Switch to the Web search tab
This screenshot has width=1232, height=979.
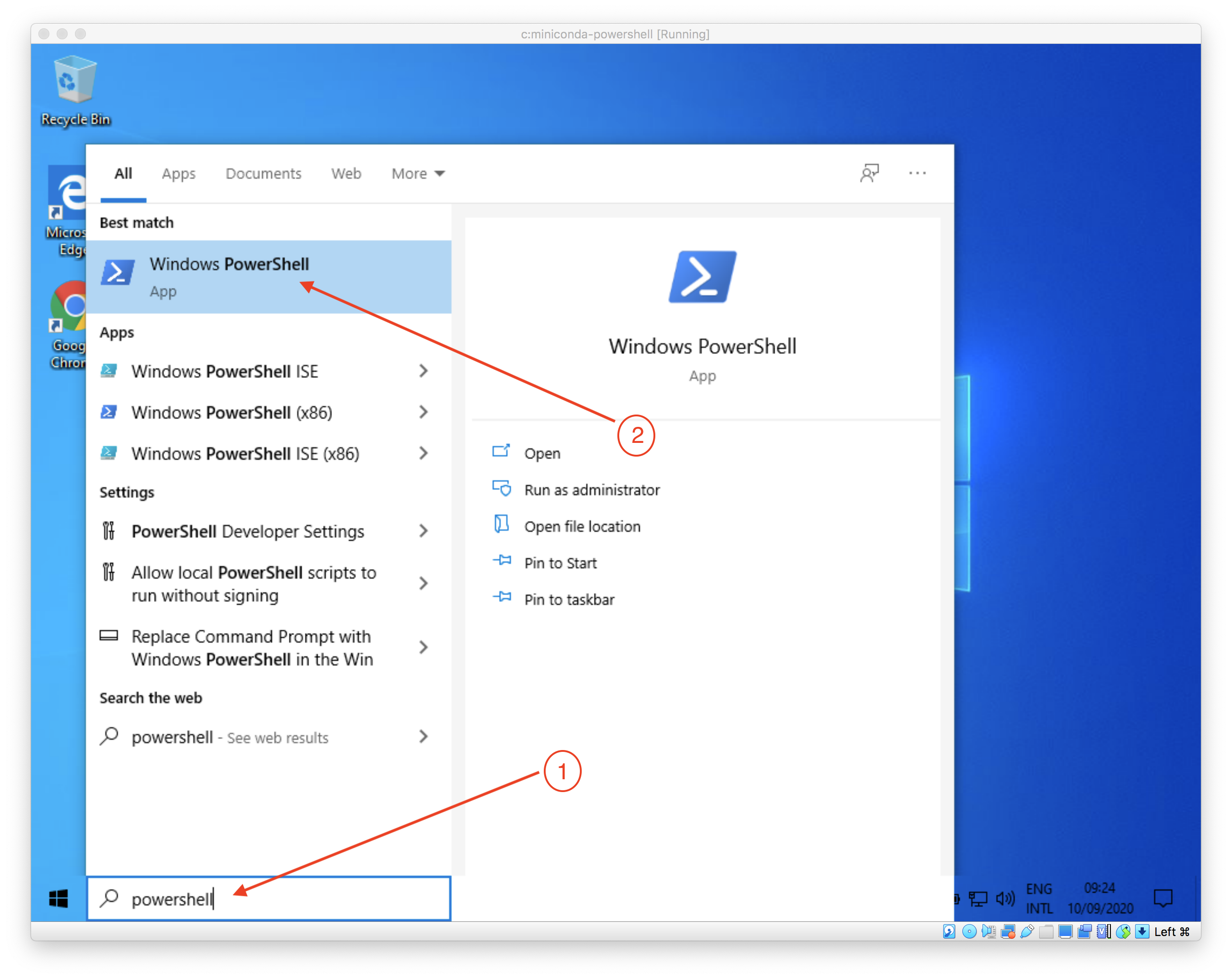tap(346, 173)
